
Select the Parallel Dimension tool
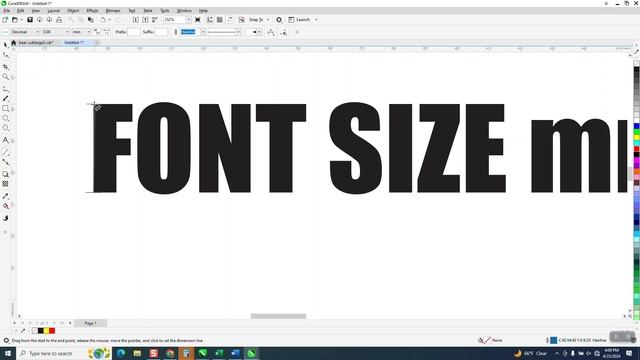[x=5, y=152]
